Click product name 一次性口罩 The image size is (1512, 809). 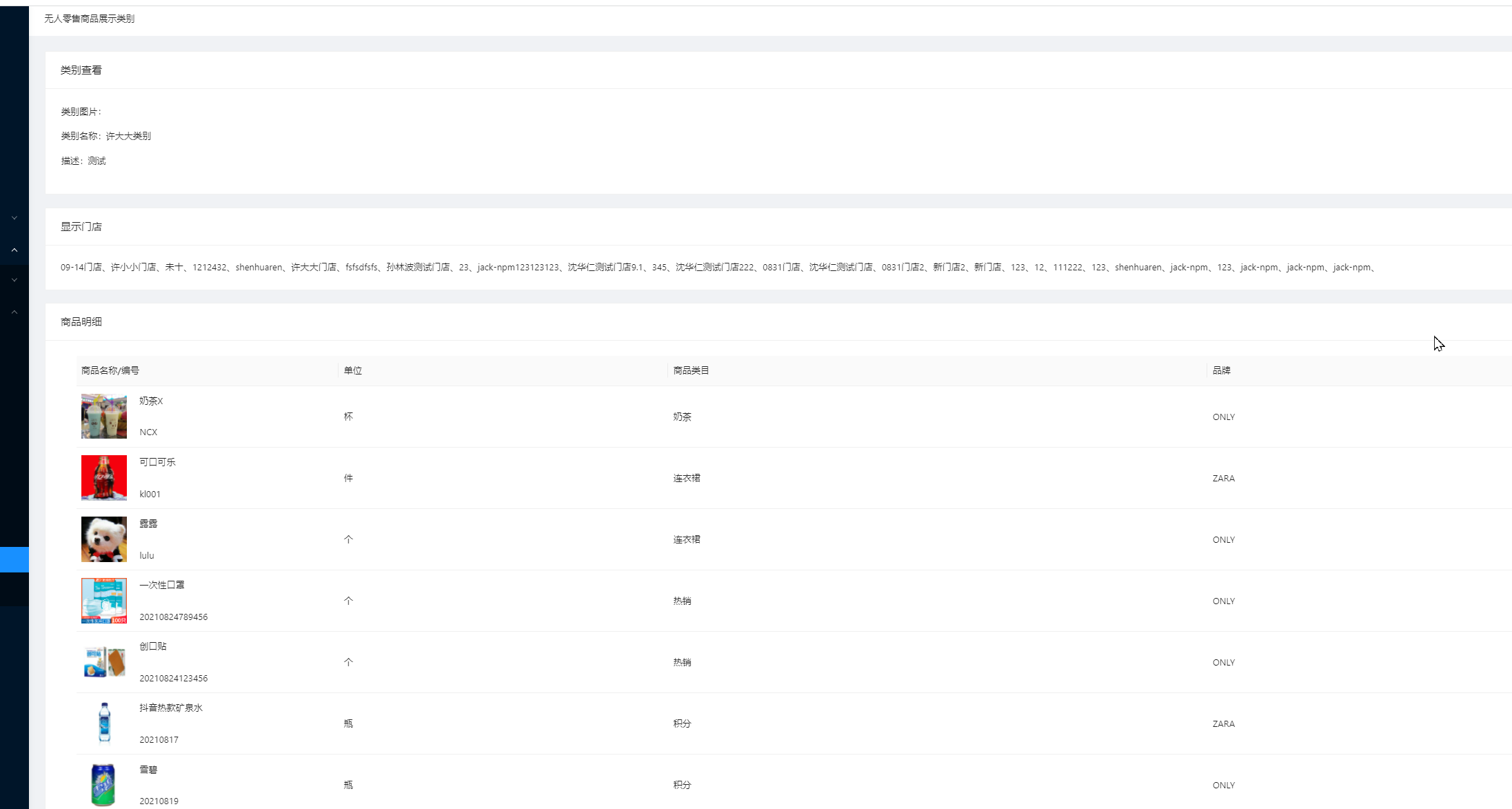[x=162, y=585]
